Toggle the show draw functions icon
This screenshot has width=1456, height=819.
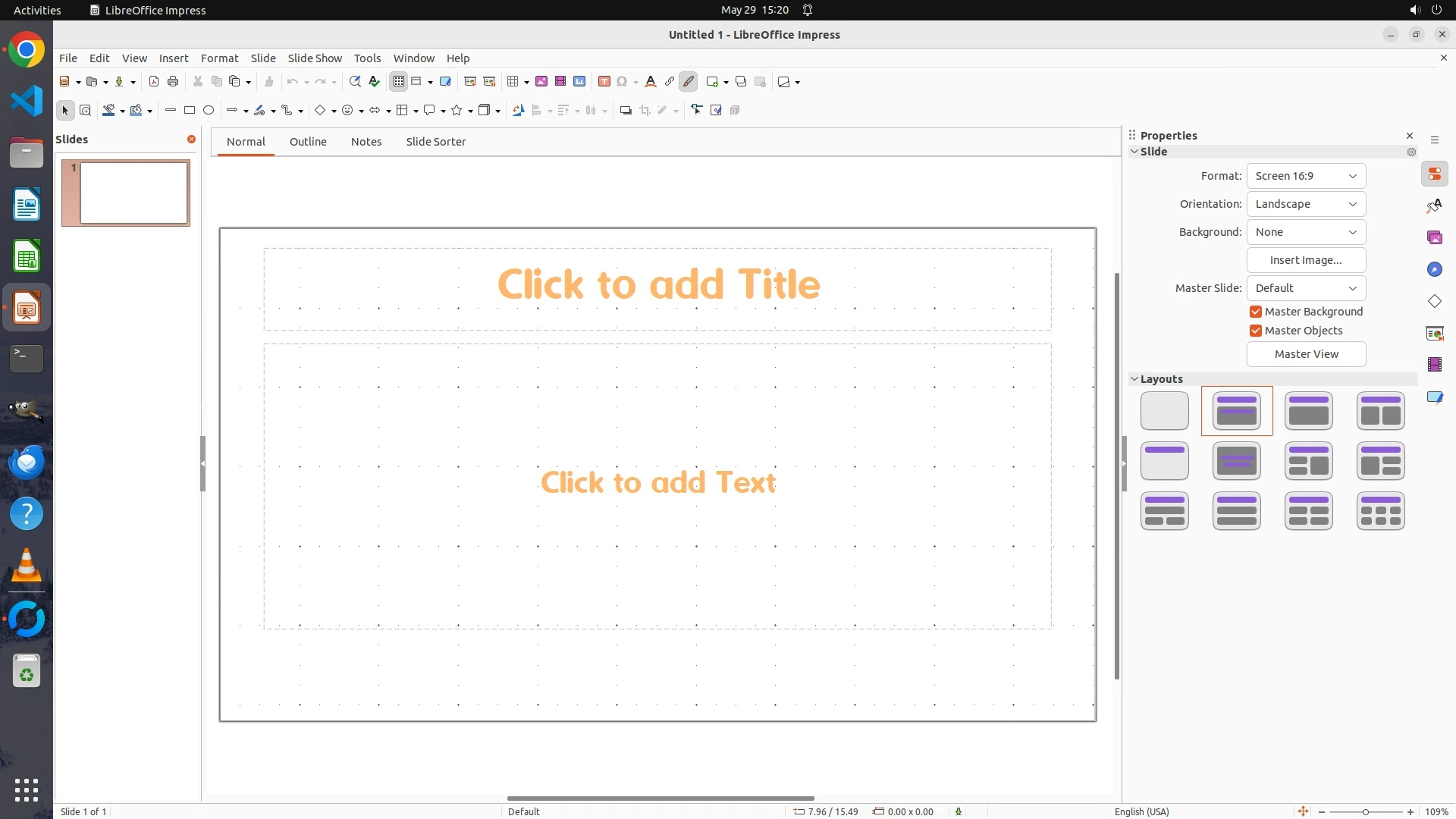point(689,82)
